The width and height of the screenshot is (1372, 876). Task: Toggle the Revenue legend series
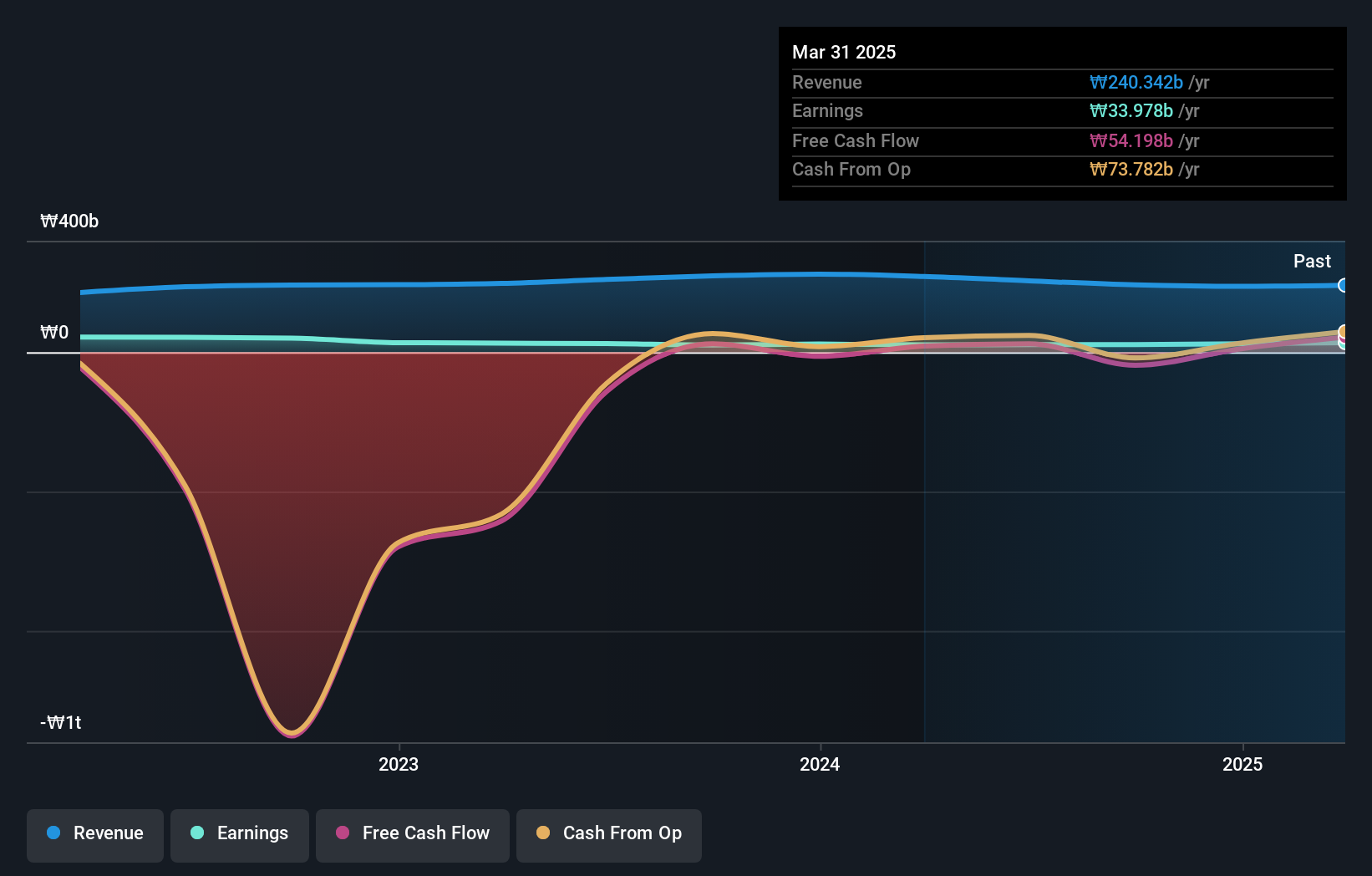[x=95, y=835]
